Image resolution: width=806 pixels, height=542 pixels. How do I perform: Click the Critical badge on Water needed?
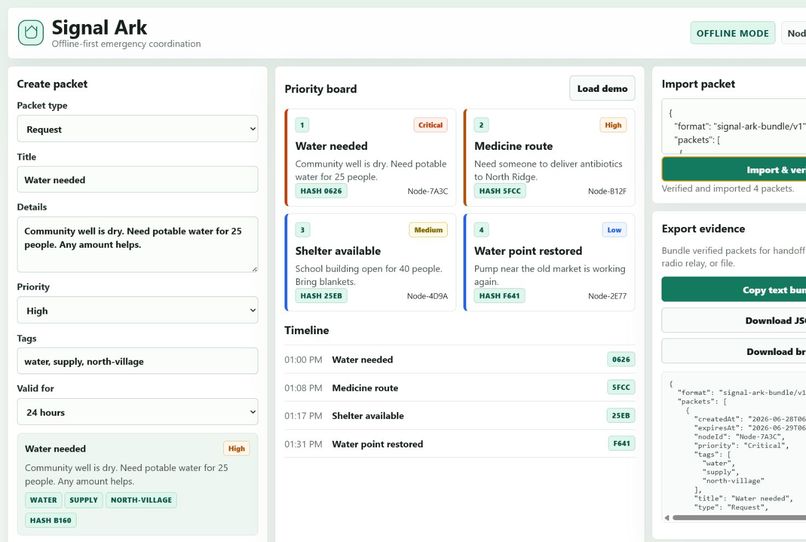pyautogui.click(x=430, y=125)
